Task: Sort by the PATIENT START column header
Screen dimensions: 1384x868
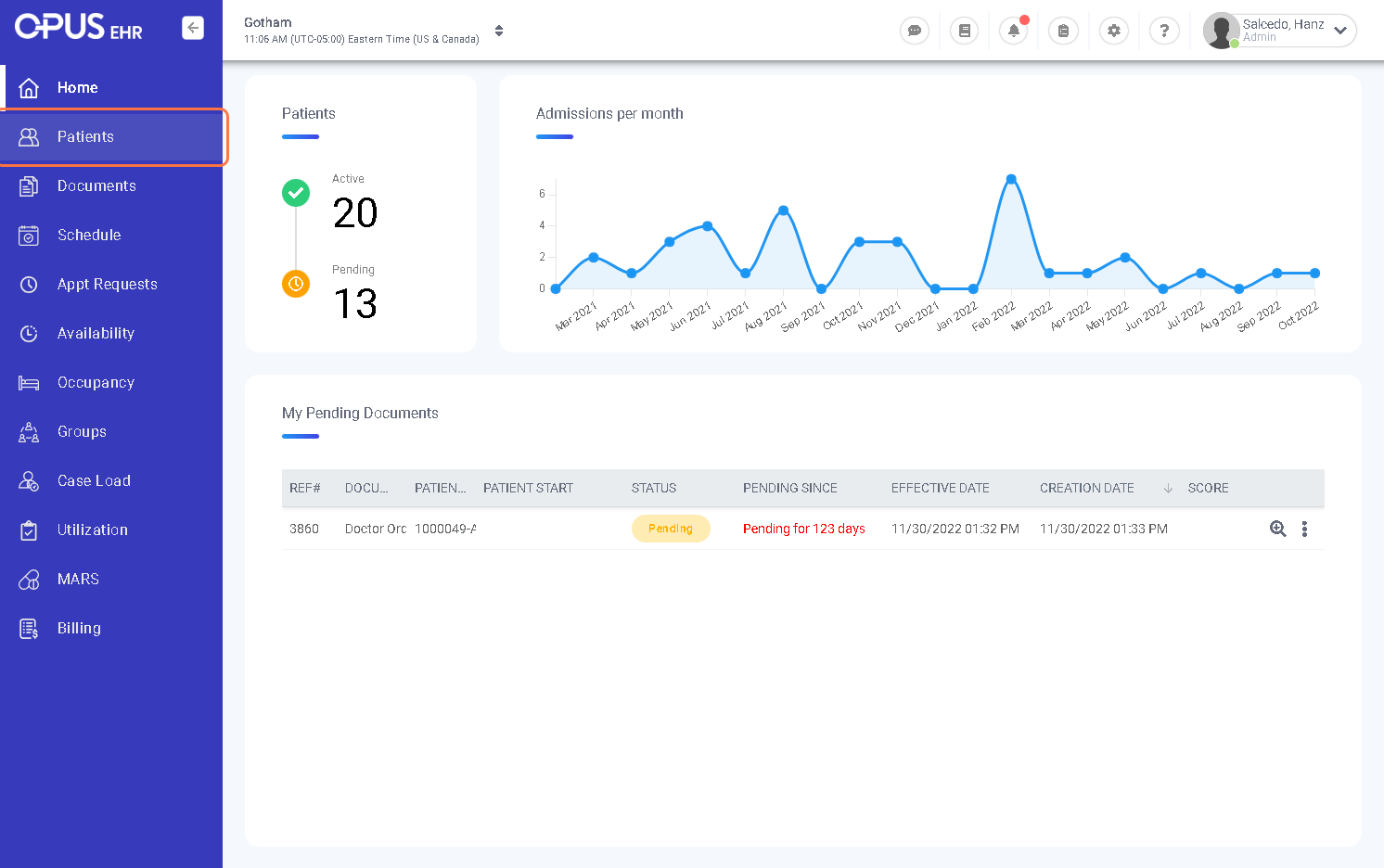Action: (528, 488)
